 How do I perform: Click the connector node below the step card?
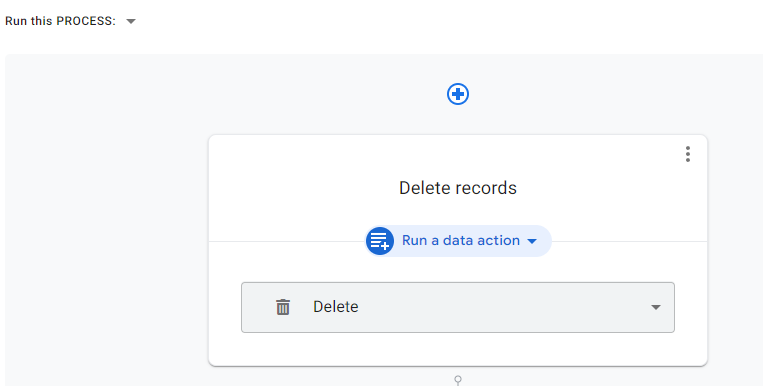(x=458, y=379)
